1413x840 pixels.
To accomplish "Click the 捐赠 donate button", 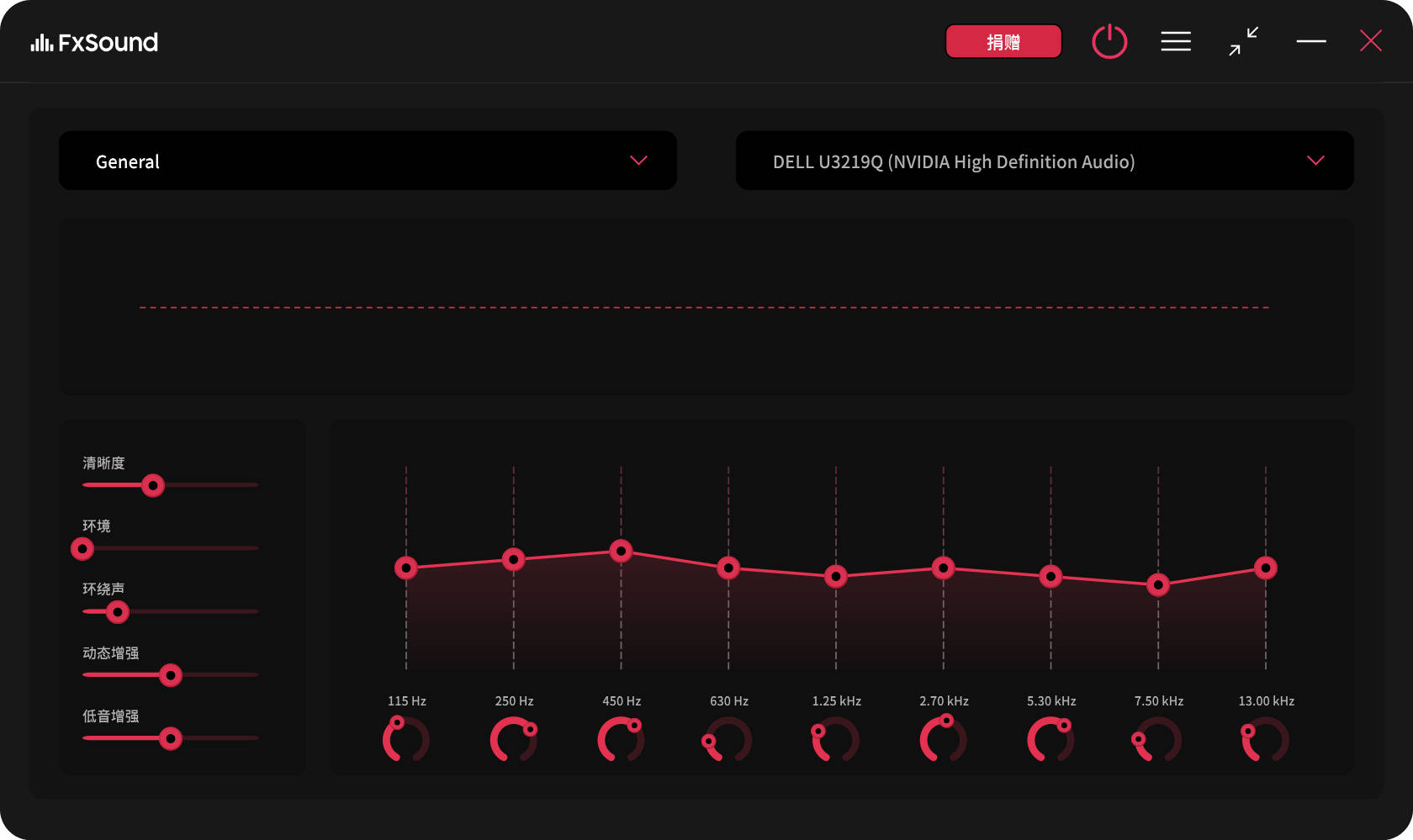I will (x=1003, y=41).
